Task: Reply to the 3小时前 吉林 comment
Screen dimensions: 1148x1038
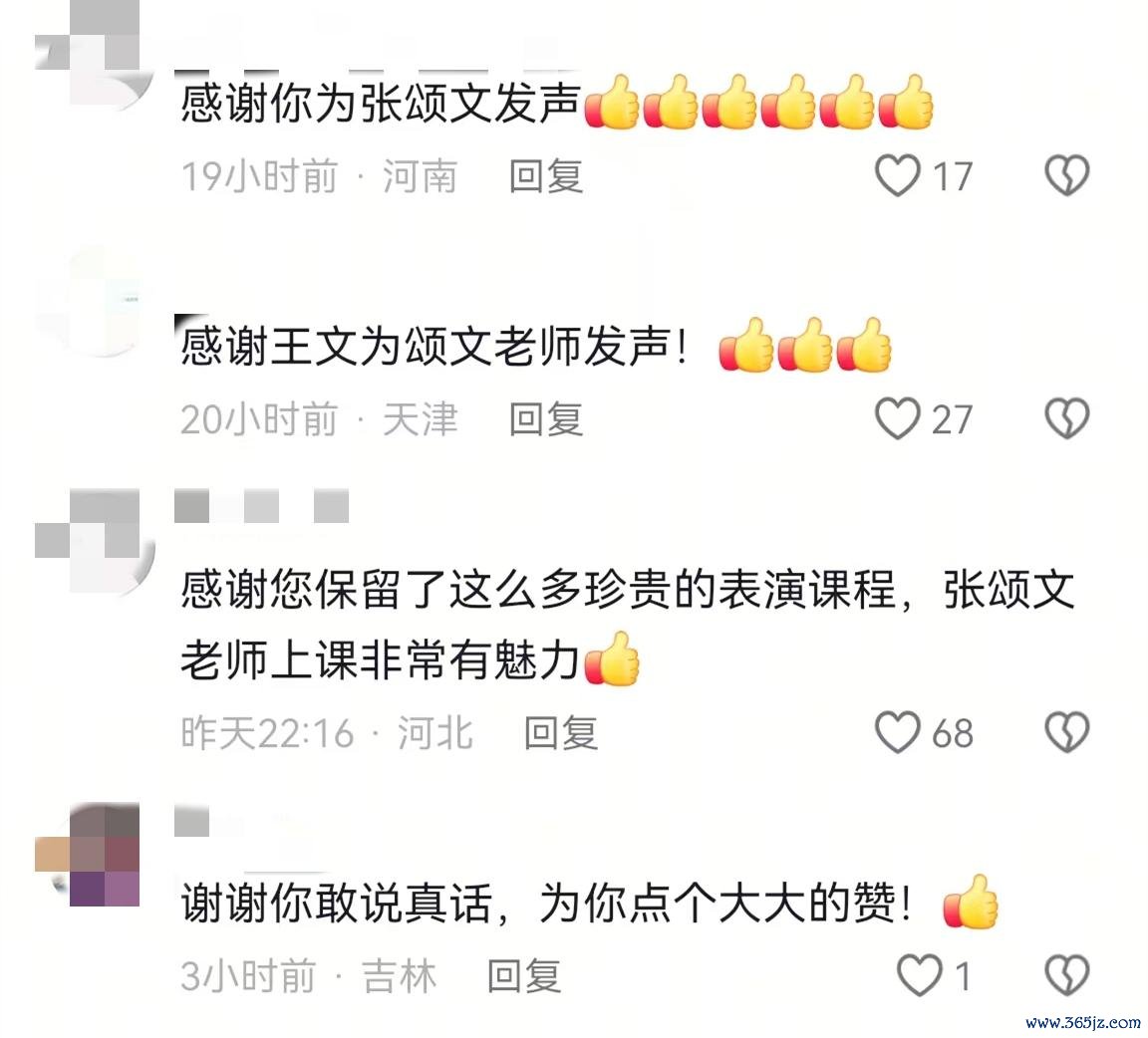Action: pos(524,976)
